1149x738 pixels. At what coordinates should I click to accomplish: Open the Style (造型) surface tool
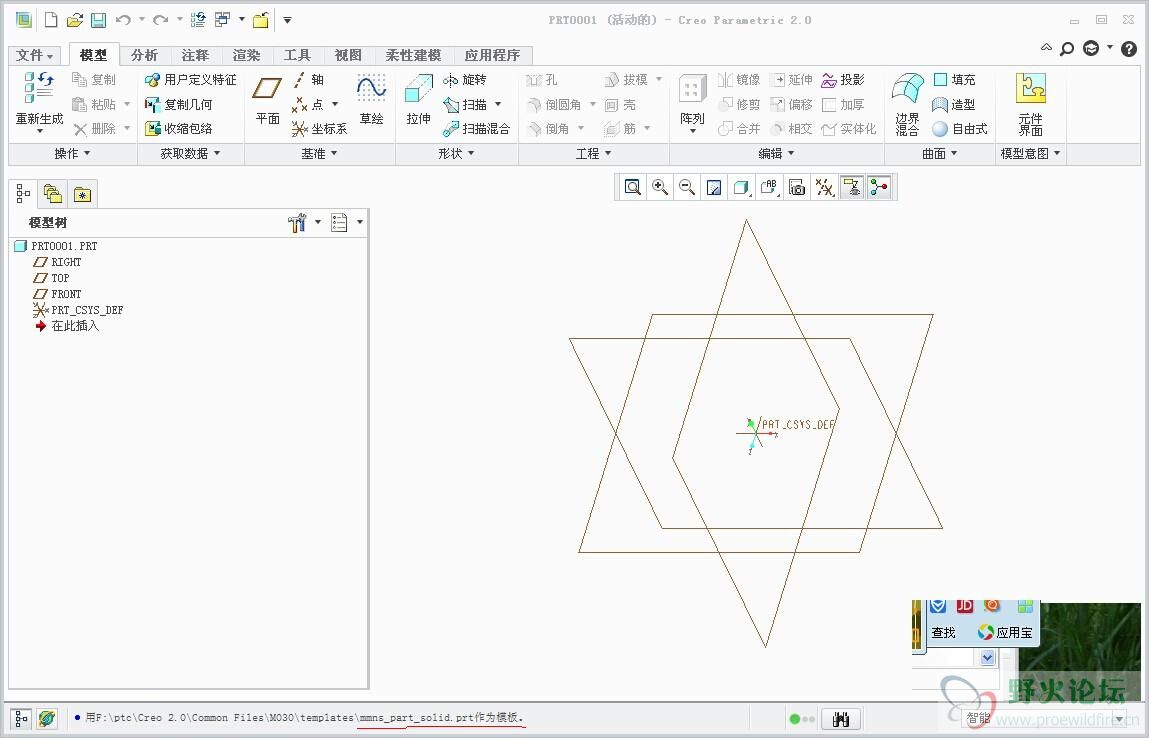(x=953, y=105)
